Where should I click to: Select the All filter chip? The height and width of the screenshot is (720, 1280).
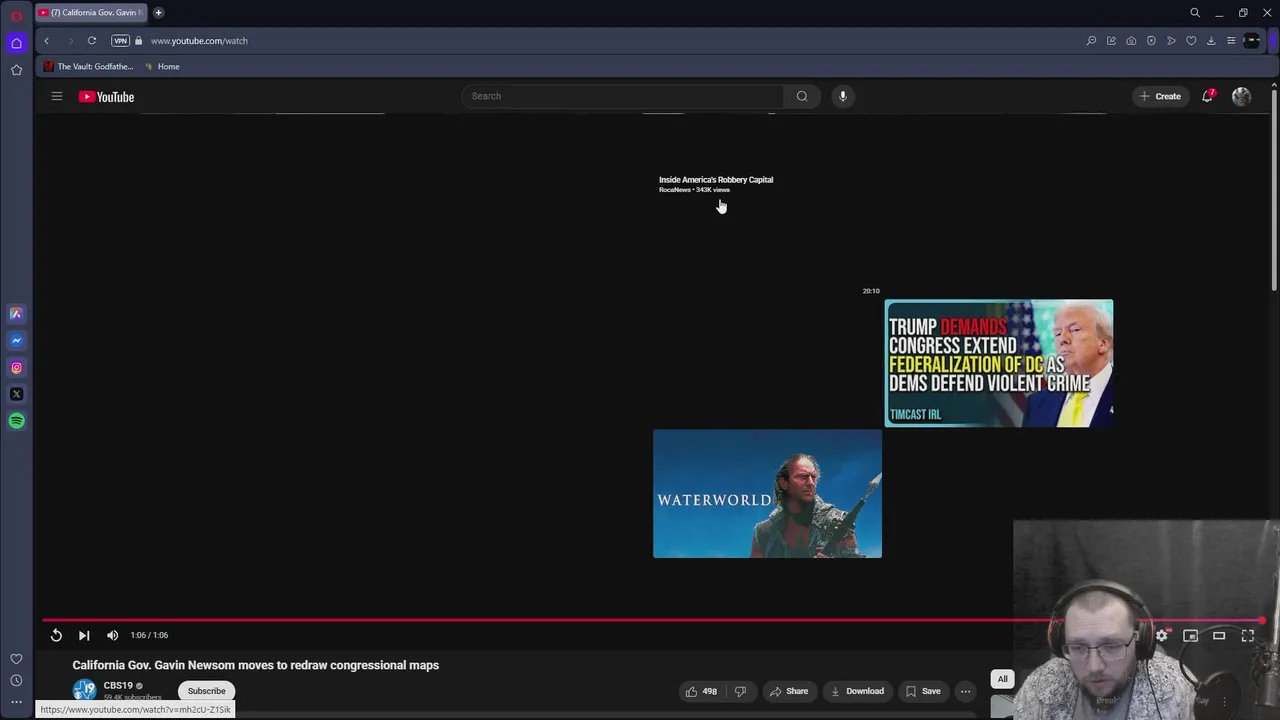pos(1002,679)
